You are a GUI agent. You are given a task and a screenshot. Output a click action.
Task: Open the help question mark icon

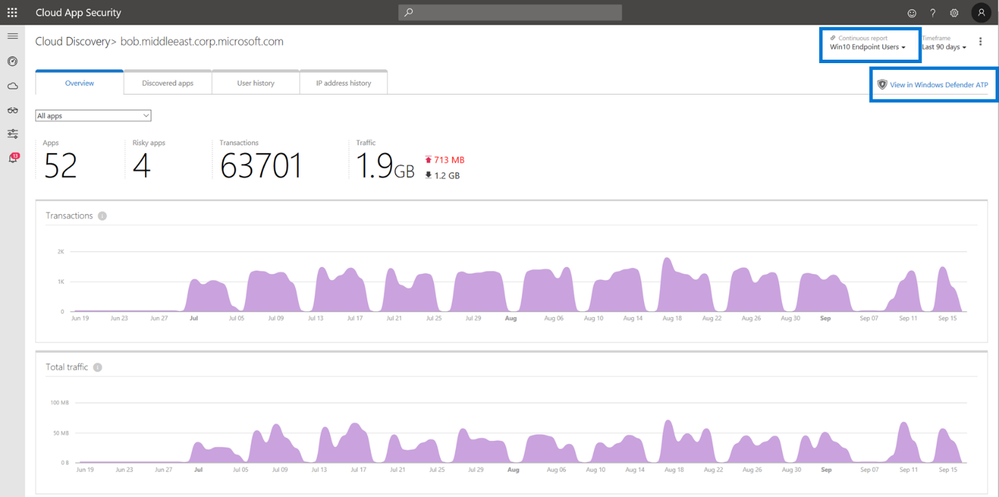(x=933, y=13)
